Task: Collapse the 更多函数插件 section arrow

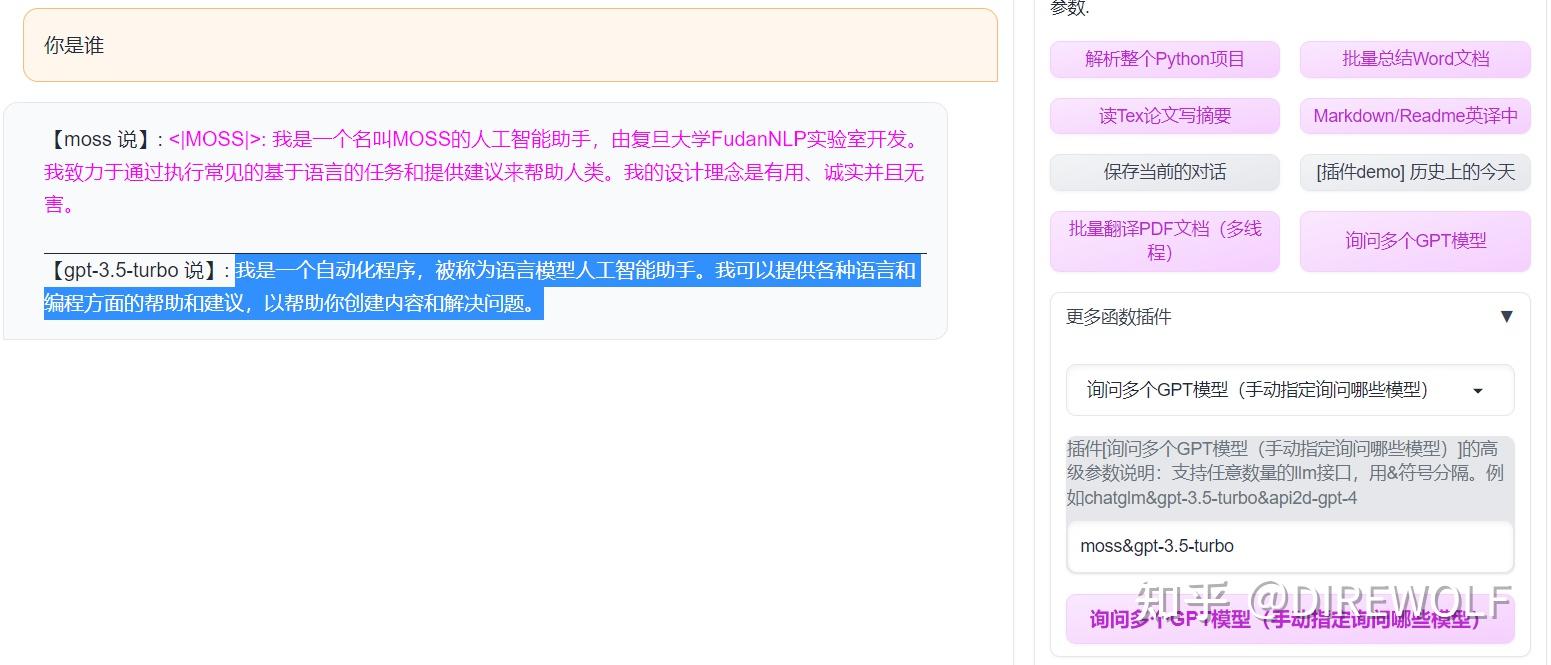Action: pos(1507,317)
